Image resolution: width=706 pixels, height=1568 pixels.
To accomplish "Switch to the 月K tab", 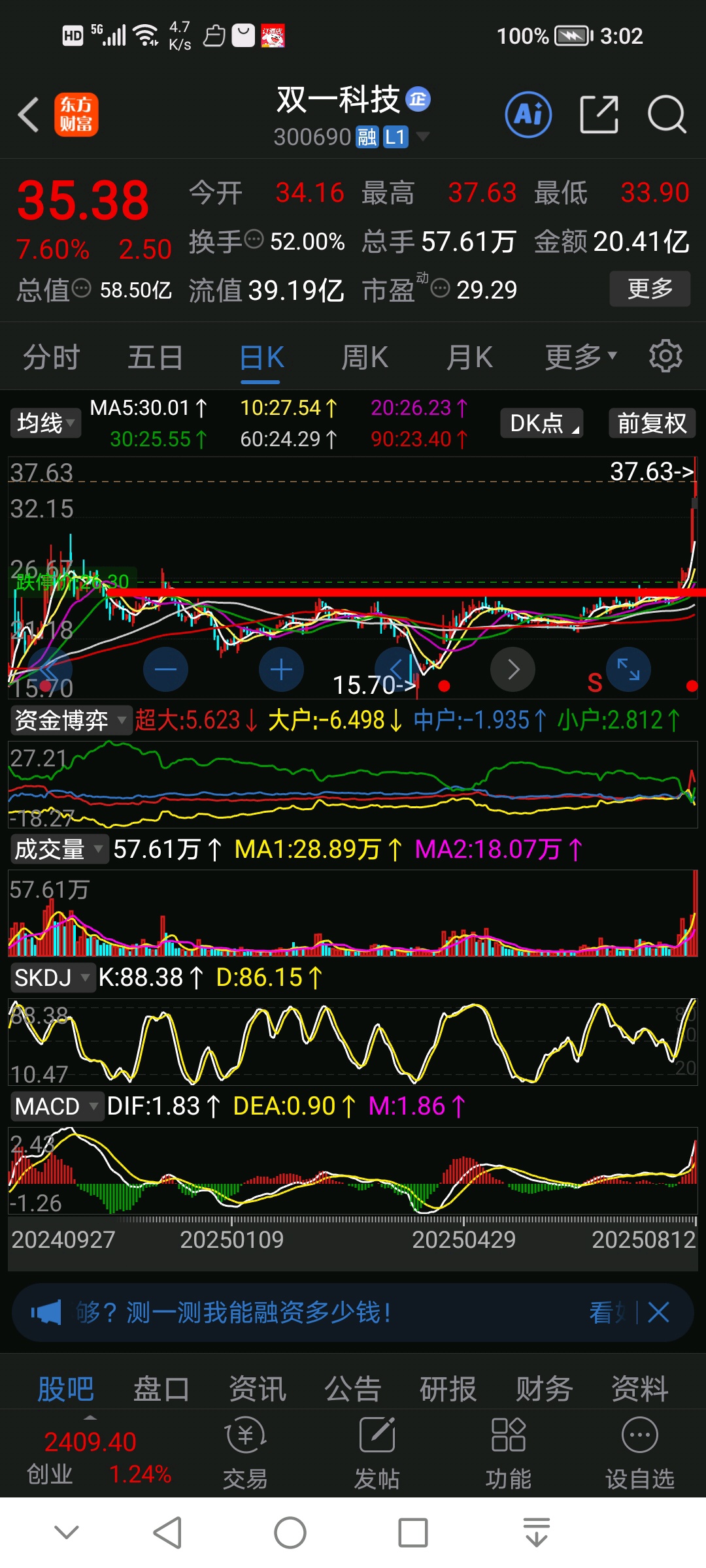I will (469, 357).
